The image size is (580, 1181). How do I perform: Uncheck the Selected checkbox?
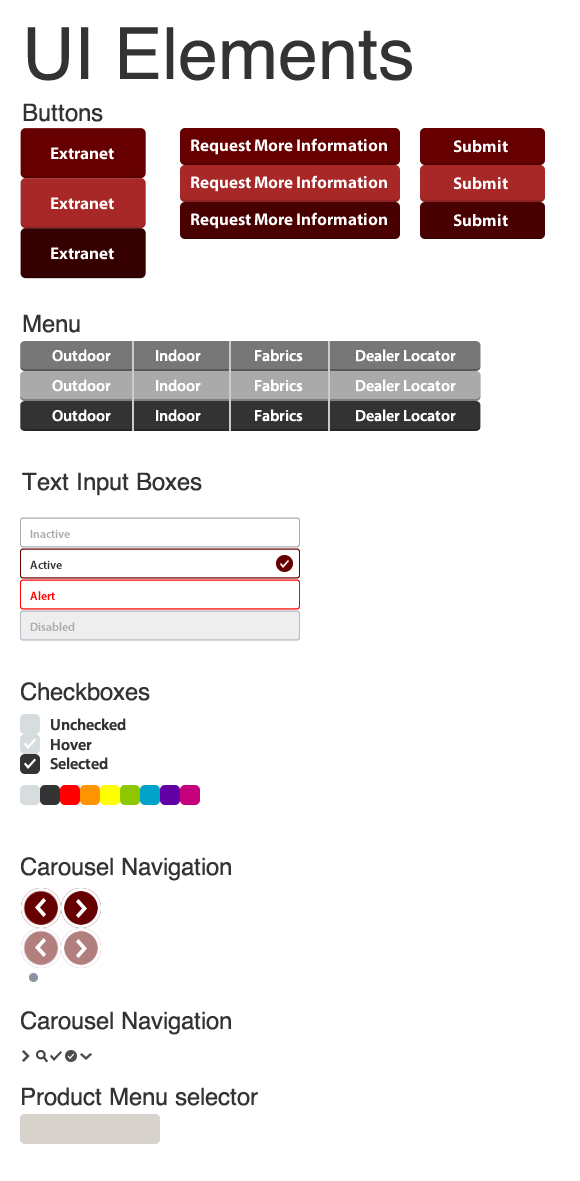point(30,764)
